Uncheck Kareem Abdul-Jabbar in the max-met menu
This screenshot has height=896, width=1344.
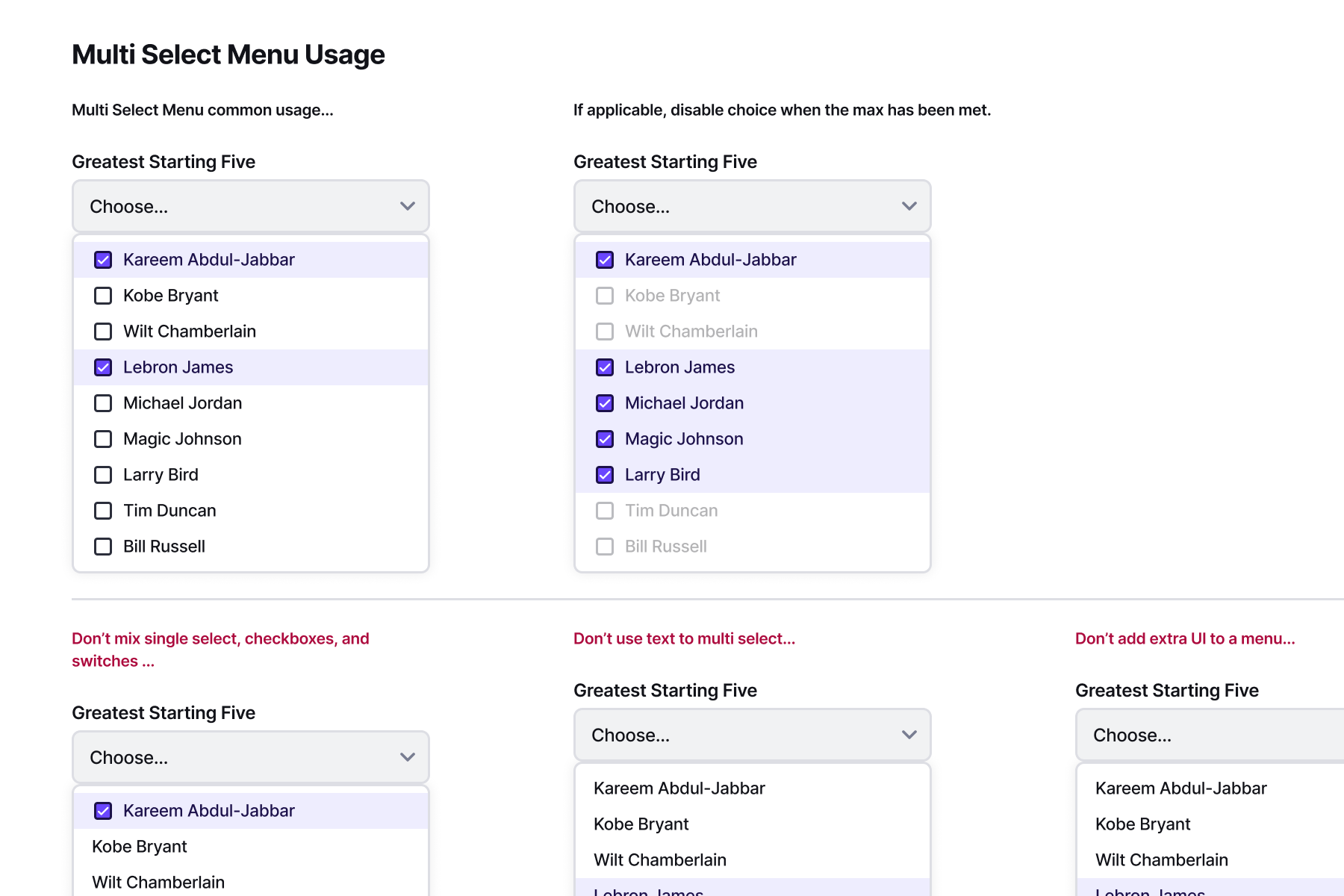coord(753,260)
